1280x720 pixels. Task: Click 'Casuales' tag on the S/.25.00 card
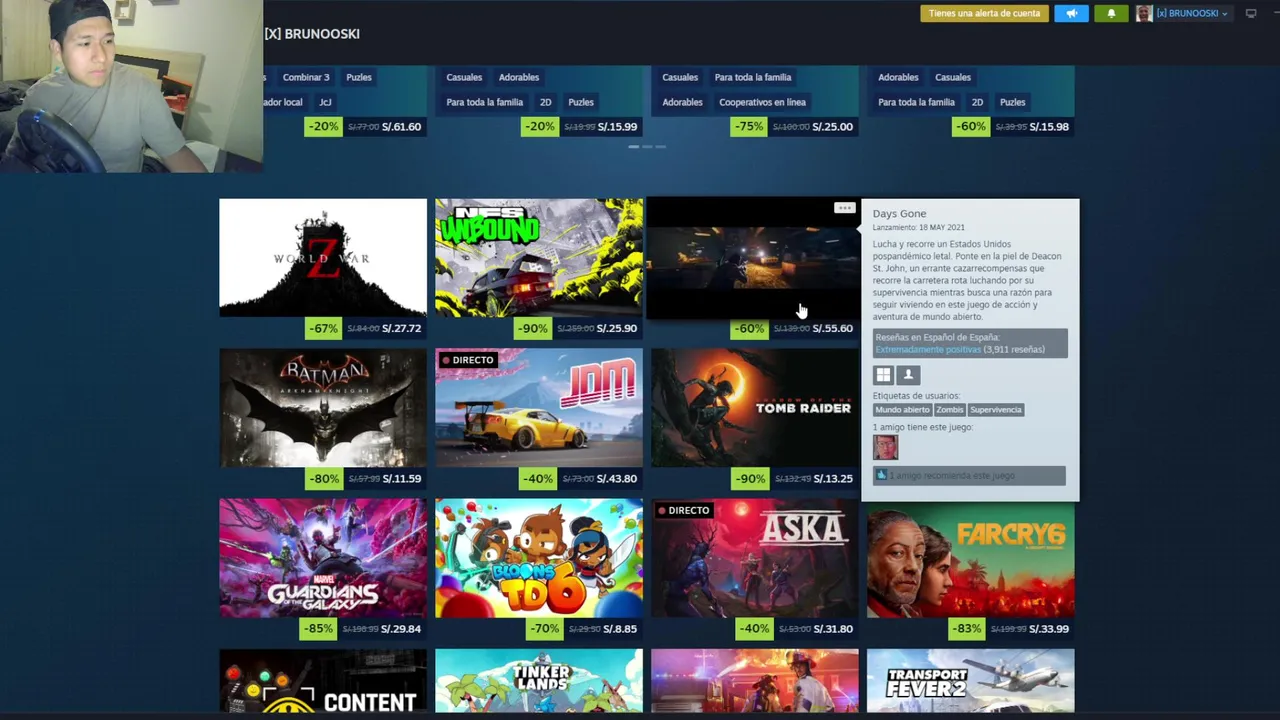[x=680, y=77]
